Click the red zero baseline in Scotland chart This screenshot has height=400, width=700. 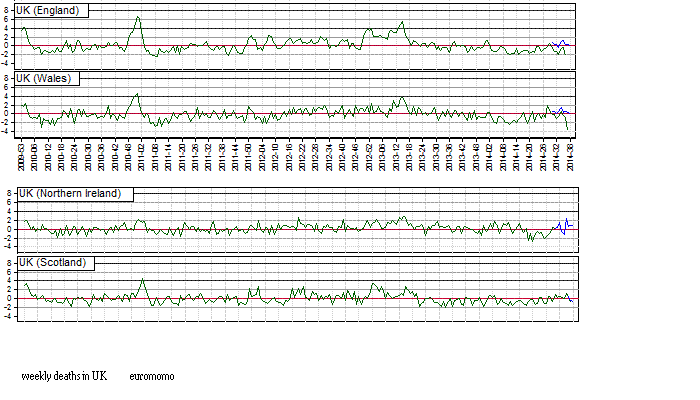coord(300,298)
